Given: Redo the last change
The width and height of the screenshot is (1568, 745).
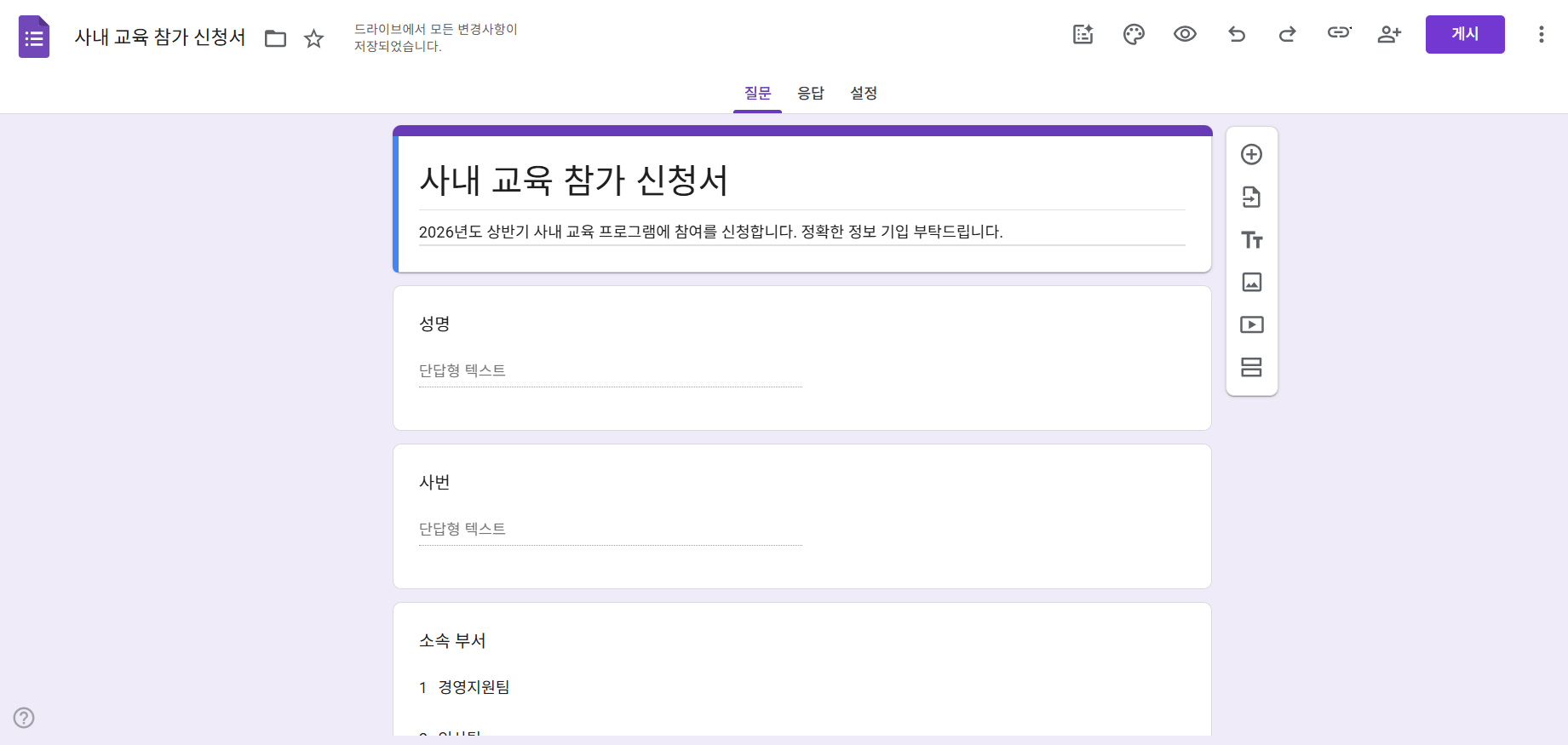Looking at the screenshot, I should click(x=1287, y=34).
